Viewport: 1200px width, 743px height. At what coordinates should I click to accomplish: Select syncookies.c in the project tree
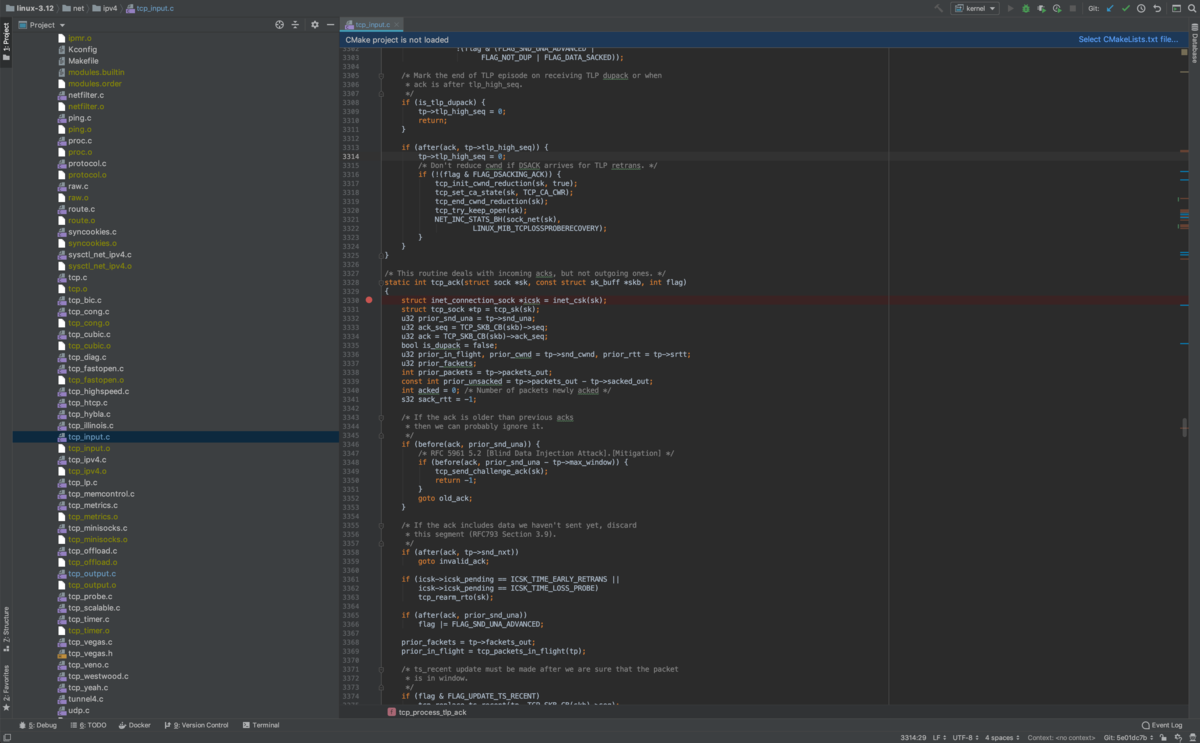[x=85, y=231]
